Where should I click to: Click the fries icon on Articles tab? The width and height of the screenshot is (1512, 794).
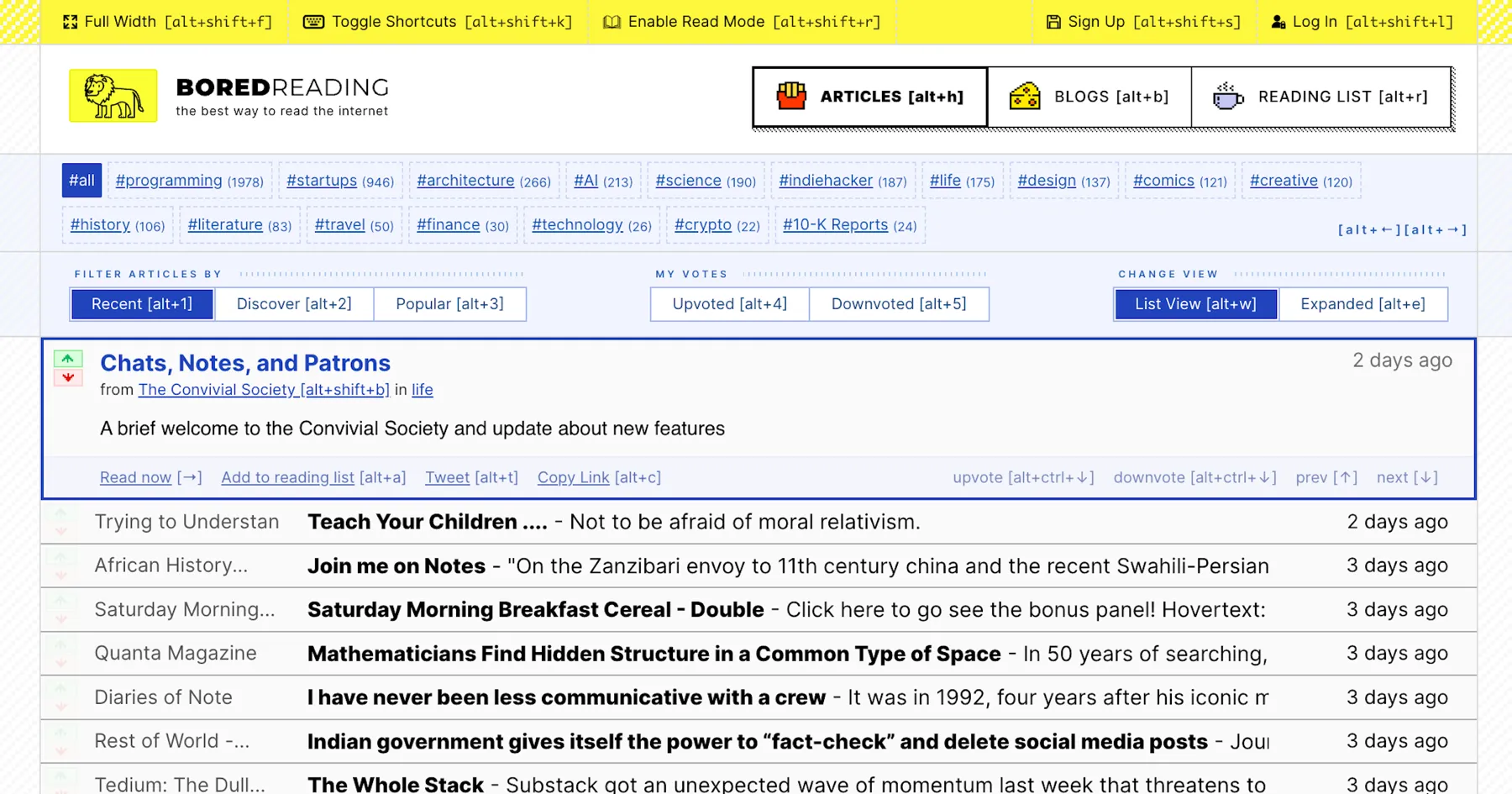tap(791, 97)
